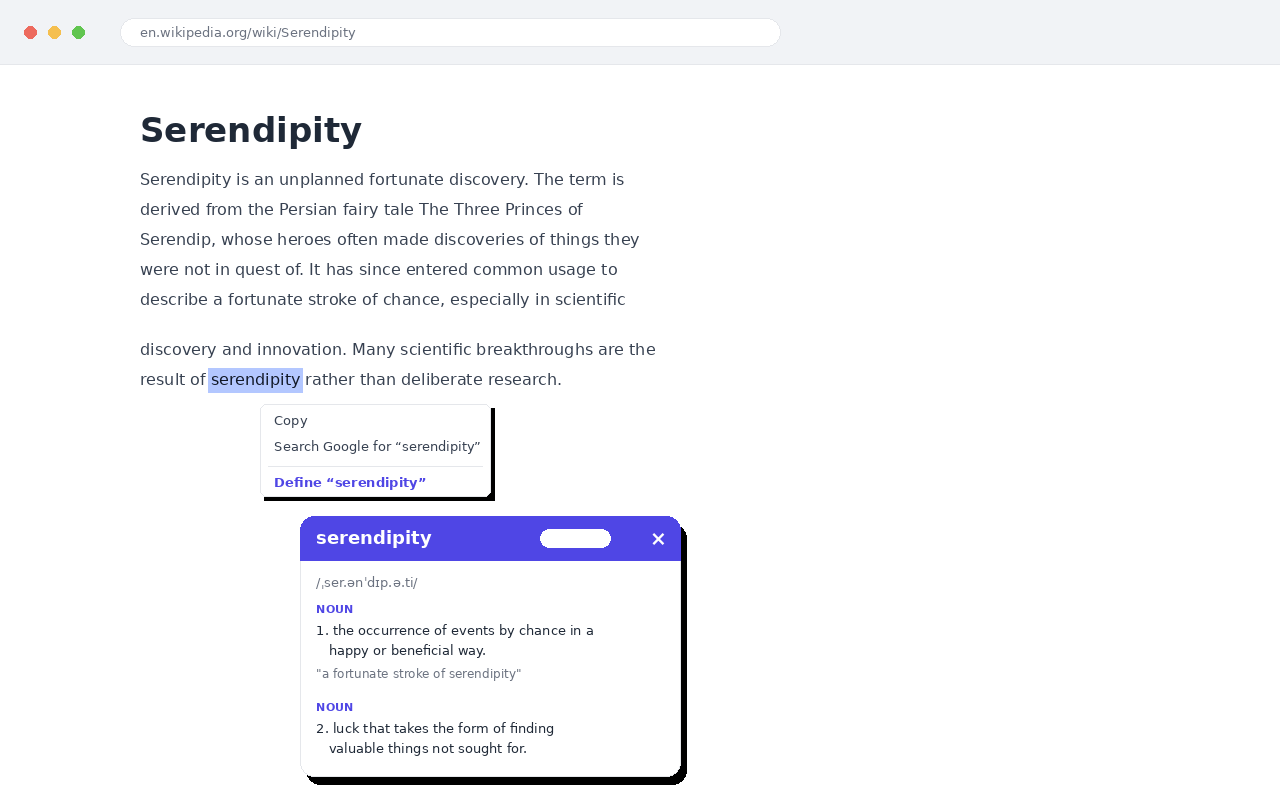Viewport: 1280px width, 800px height.
Task: Click definition one about events by chance
Action: pos(455,641)
